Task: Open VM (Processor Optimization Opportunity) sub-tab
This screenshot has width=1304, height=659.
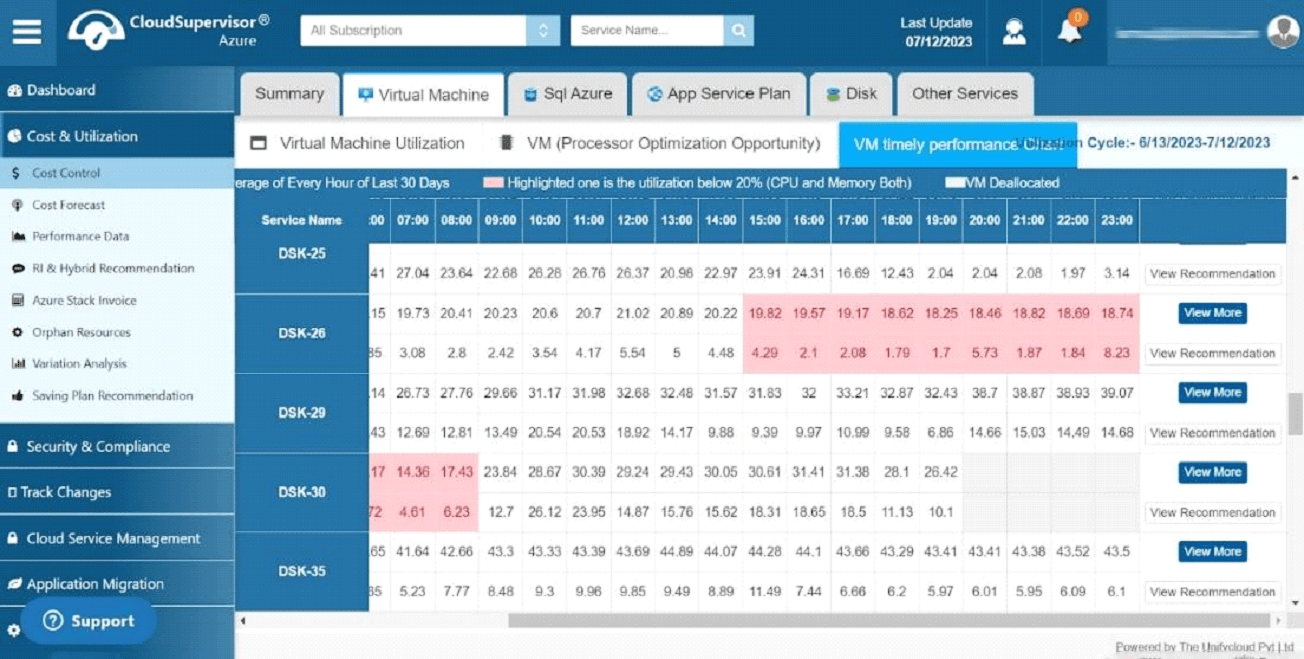Action: pos(660,144)
